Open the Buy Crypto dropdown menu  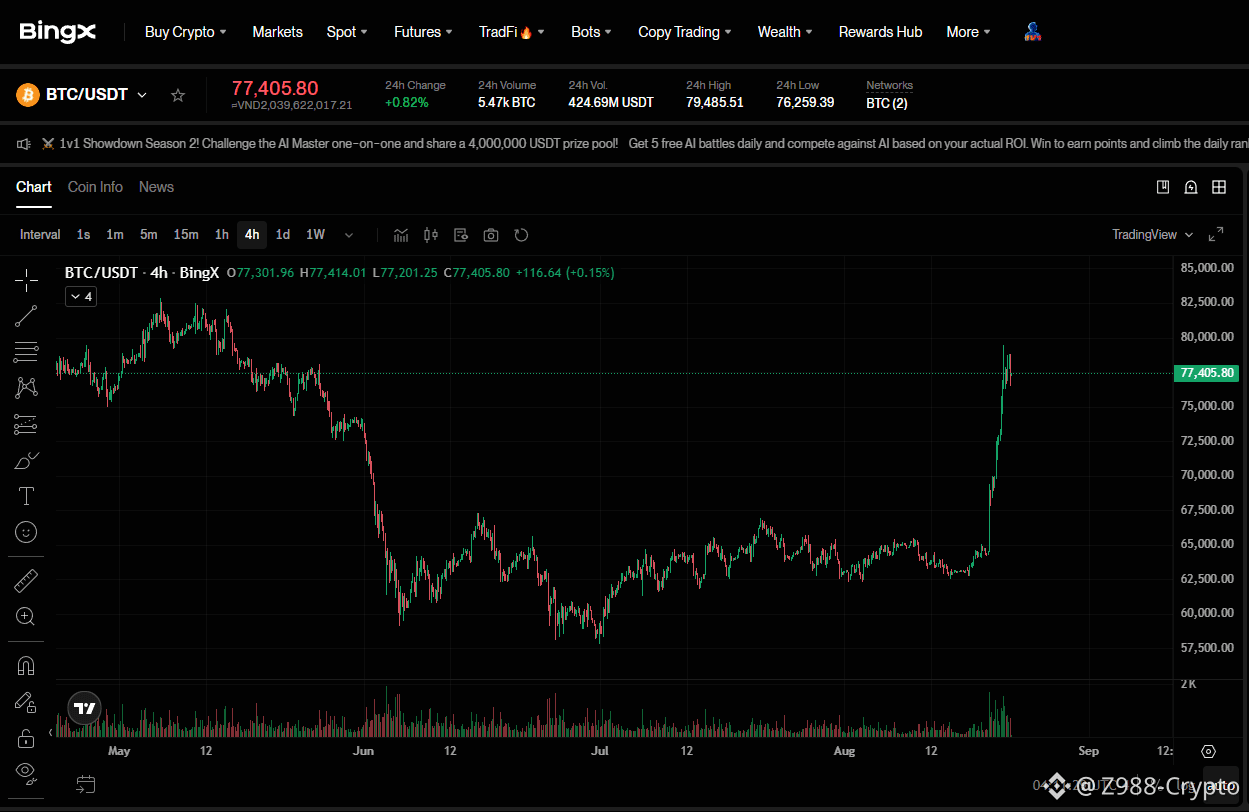click(186, 32)
